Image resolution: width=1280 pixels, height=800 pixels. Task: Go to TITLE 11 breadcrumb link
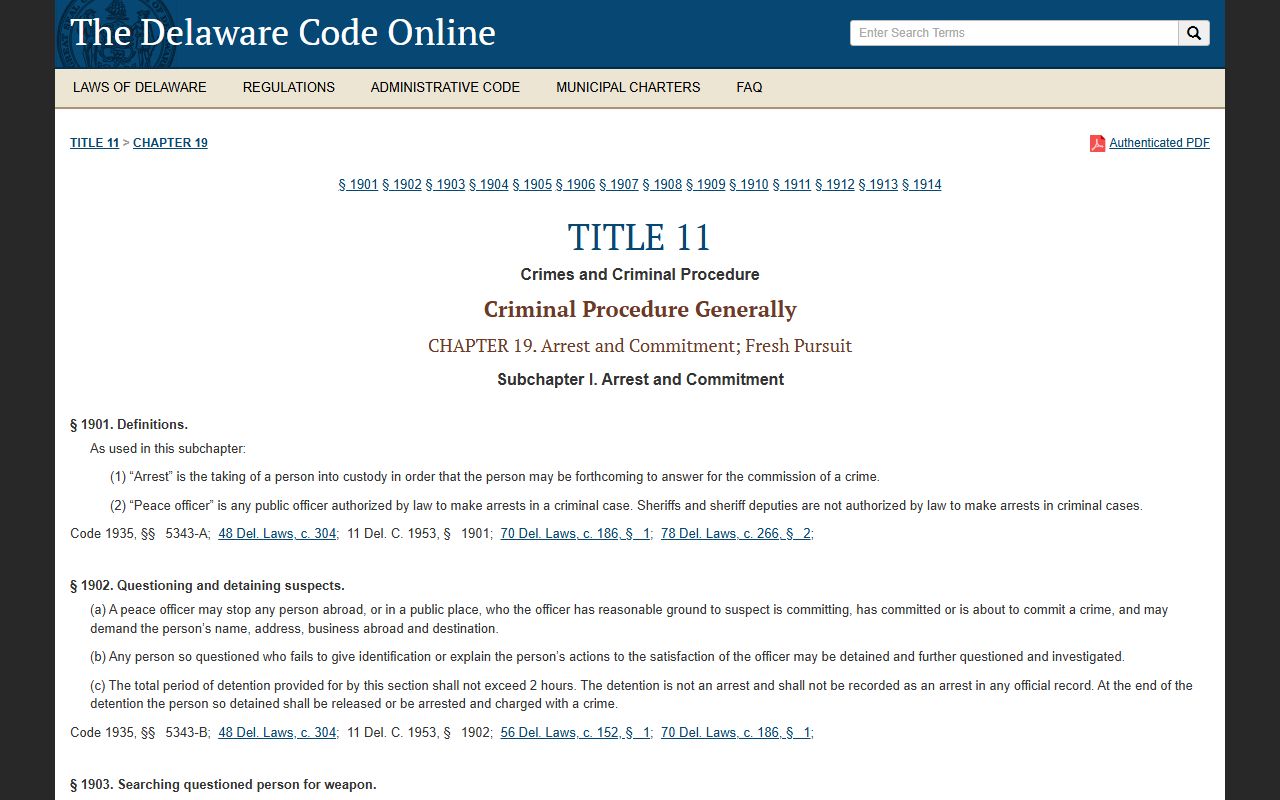point(94,143)
